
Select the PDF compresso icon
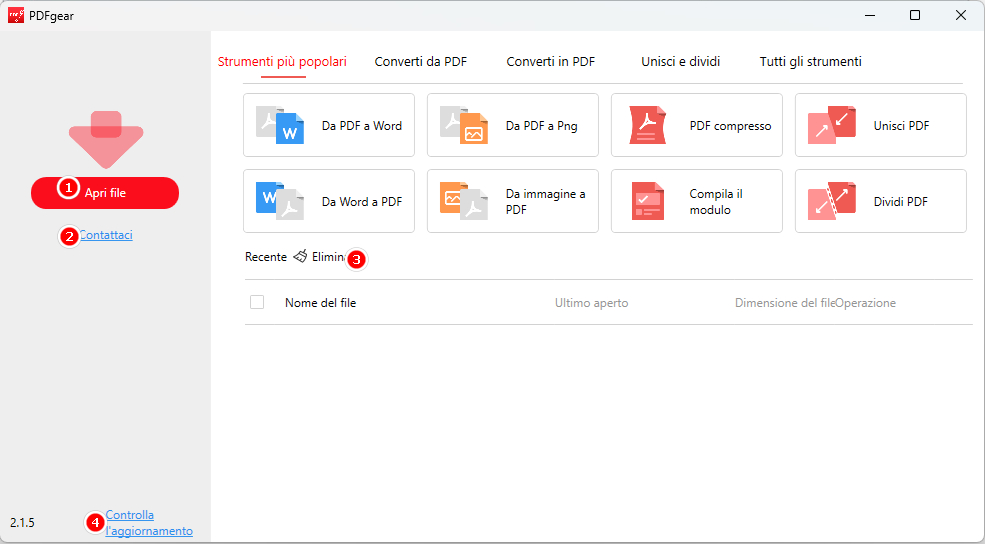pos(648,125)
